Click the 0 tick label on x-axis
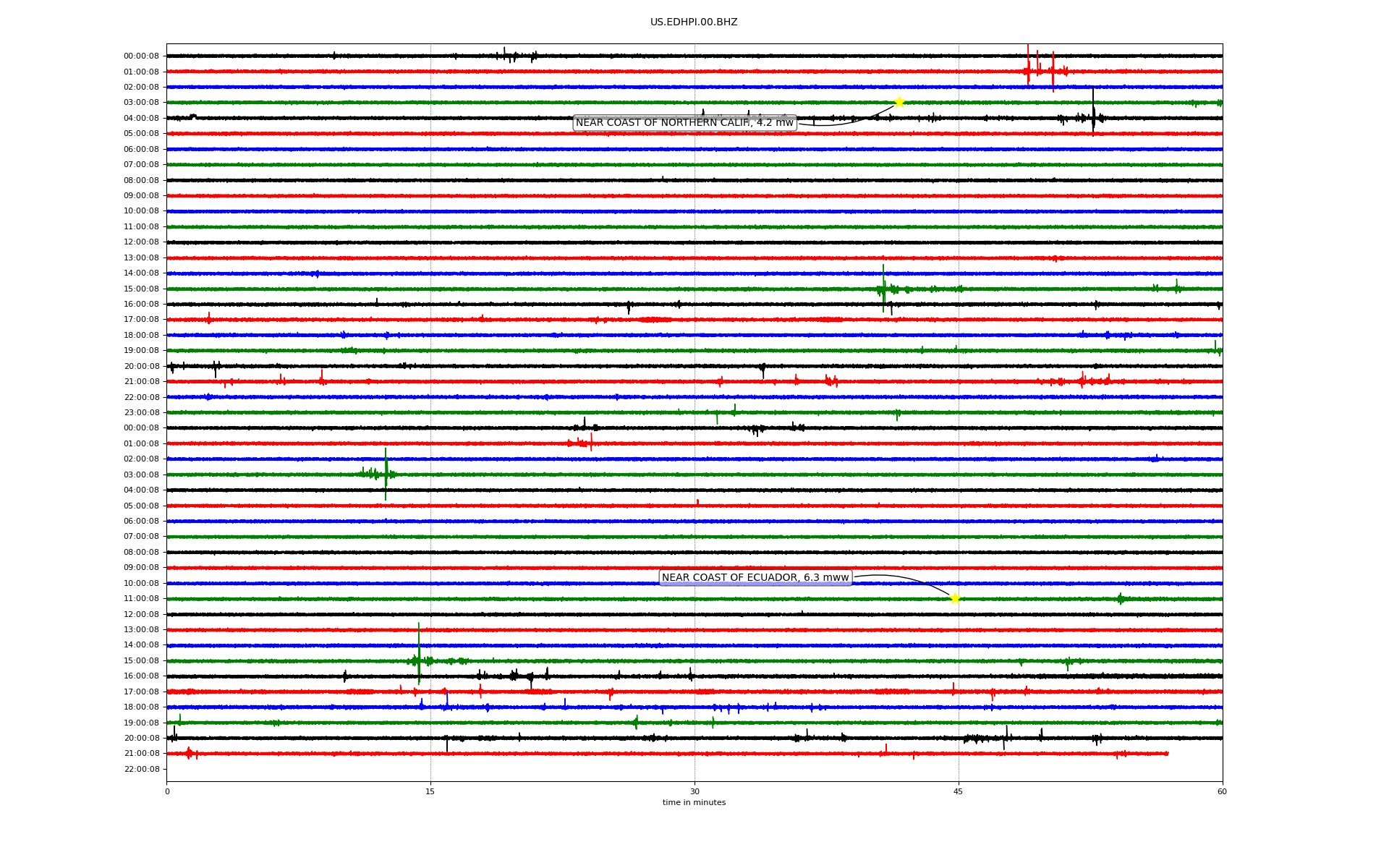The height and width of the screenshot is (868, 1389). (167, 791)
